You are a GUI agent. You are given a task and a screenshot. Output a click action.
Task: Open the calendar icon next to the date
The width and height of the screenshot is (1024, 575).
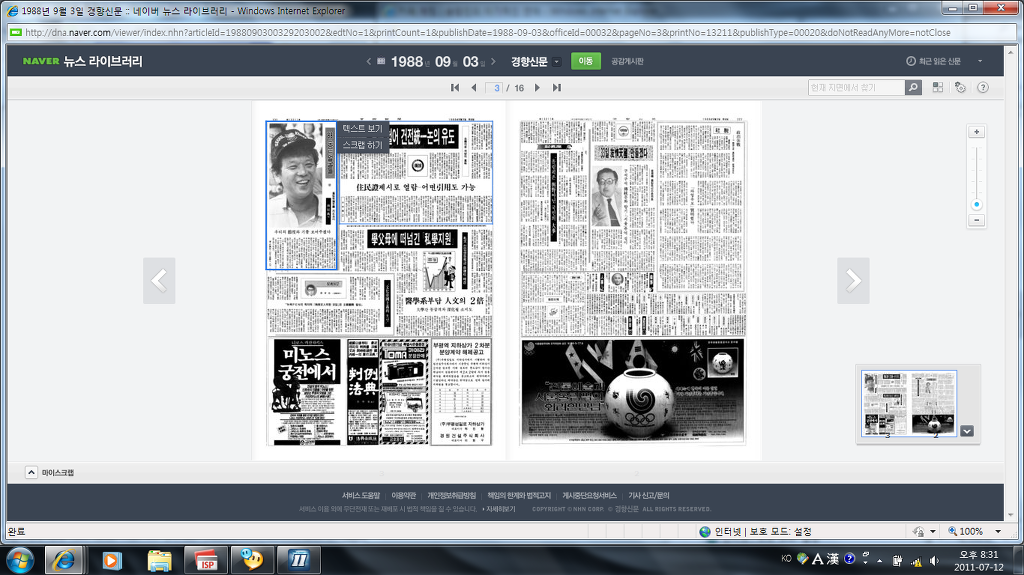coord(381,61)
